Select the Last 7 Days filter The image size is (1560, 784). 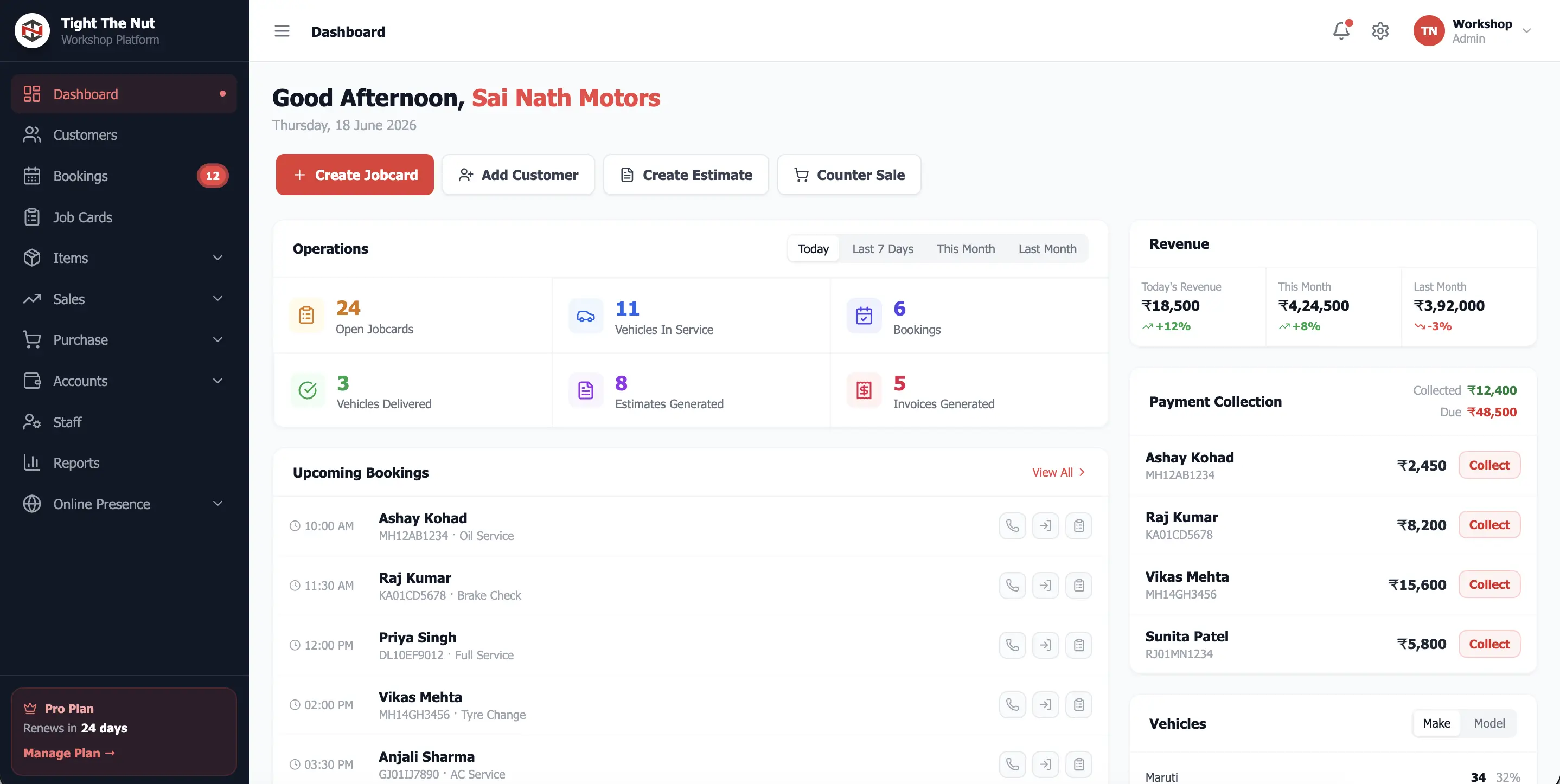[883, 249]
